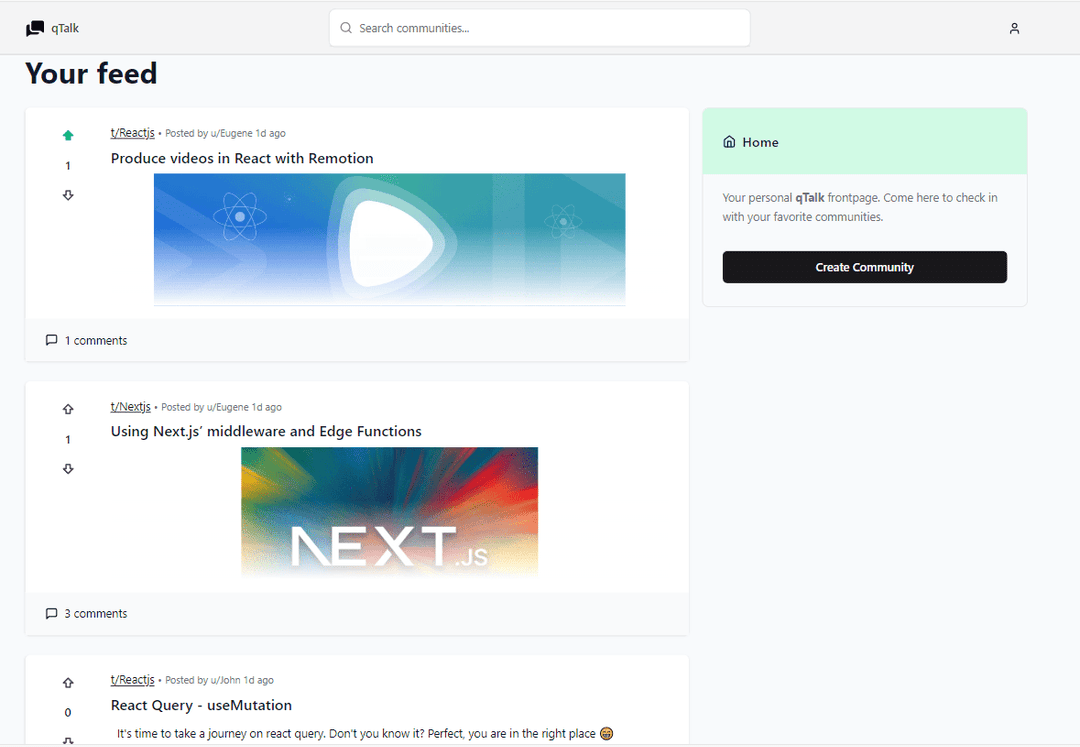This screenshot has width=1080, height=747.
Task: Click 'Posted by u/Eugene 1d ago' on Remotion post
Action: click(225, 133)
